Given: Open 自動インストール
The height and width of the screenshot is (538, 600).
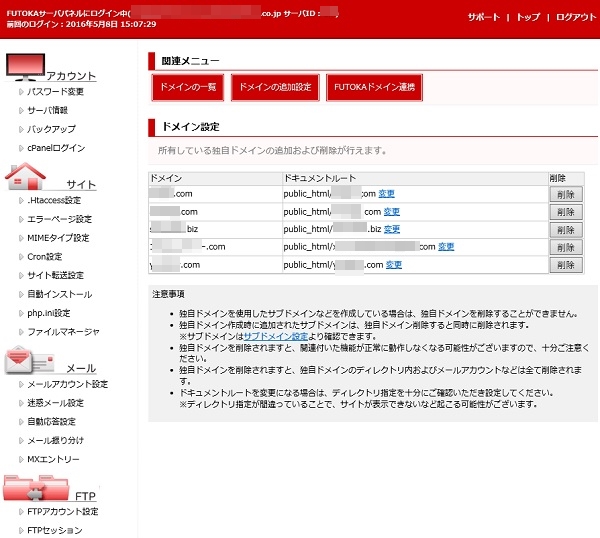Looking at the screenshot, I should click(60, 294).
